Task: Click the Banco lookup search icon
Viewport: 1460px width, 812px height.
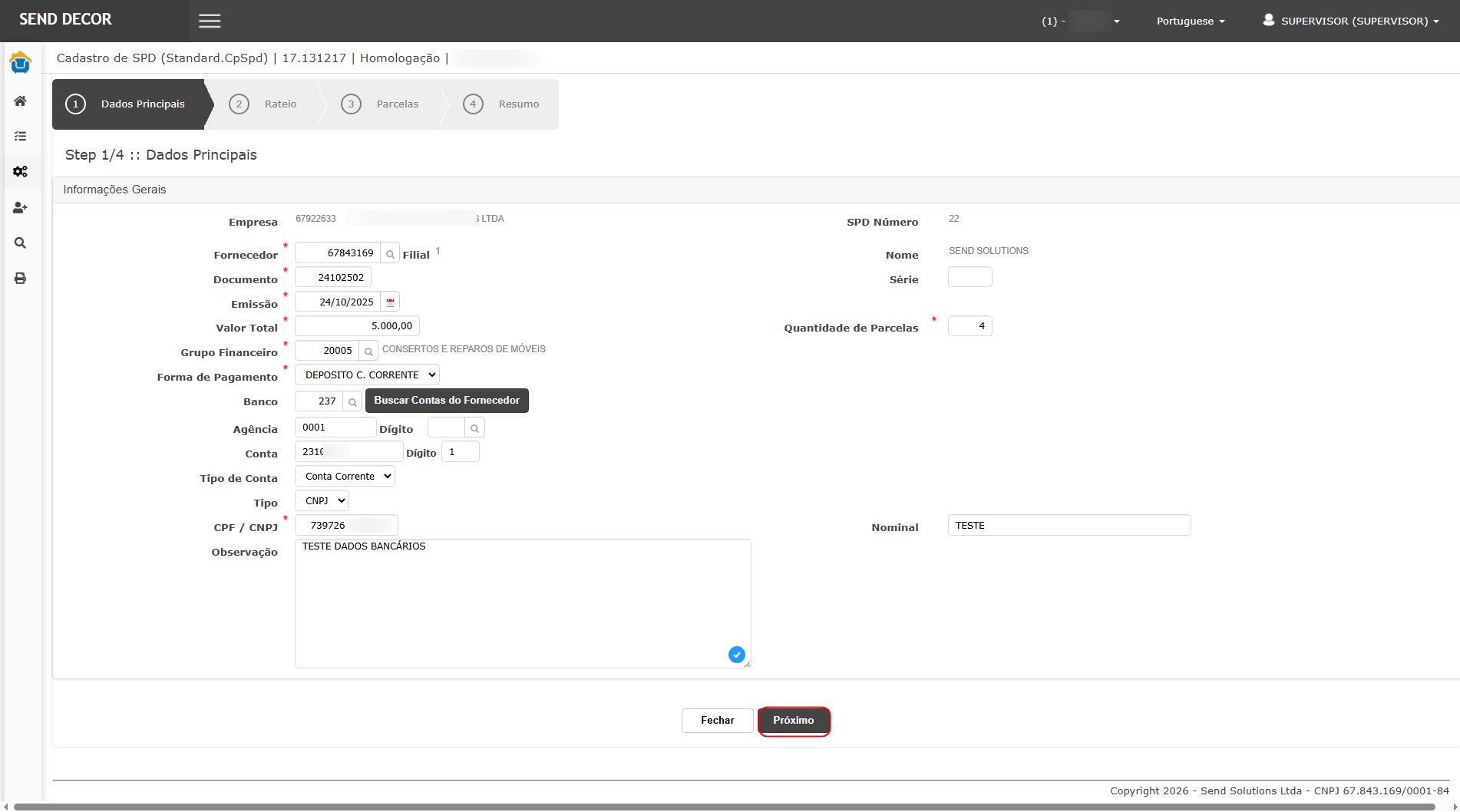Action: pyautogui.click(x=352, y=401)
